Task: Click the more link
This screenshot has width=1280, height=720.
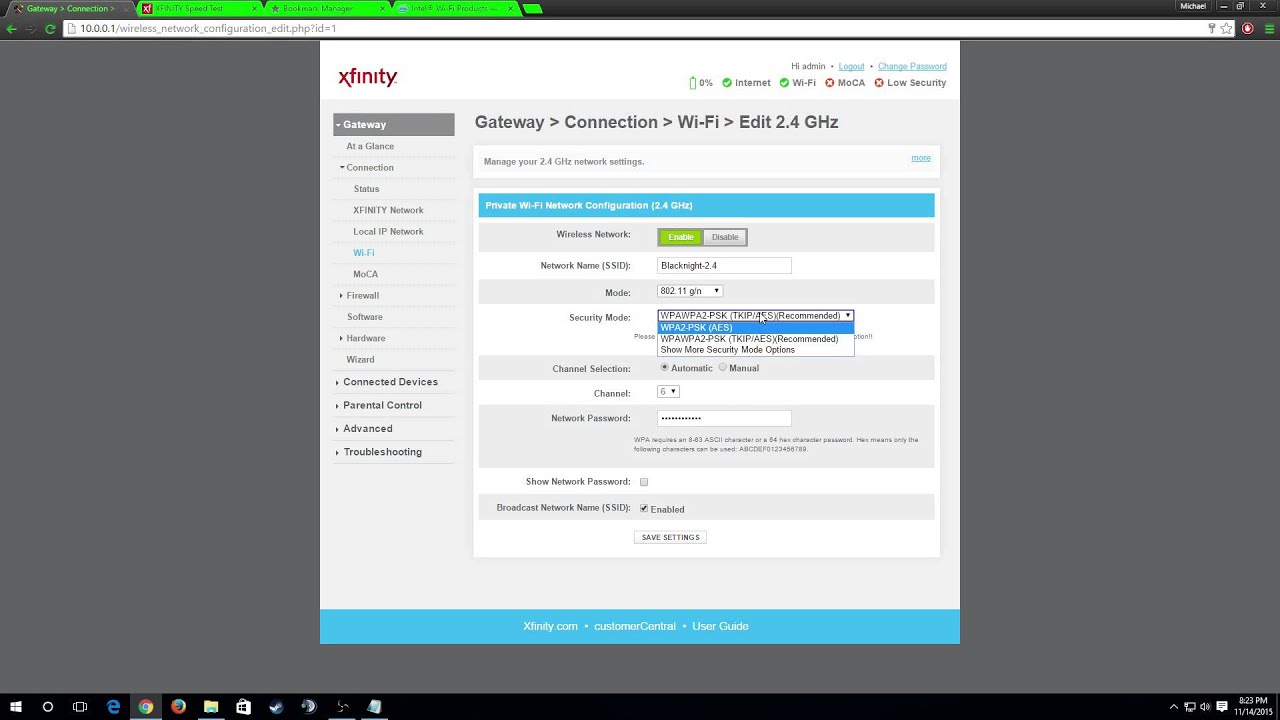Action: [x=921, y=158]
